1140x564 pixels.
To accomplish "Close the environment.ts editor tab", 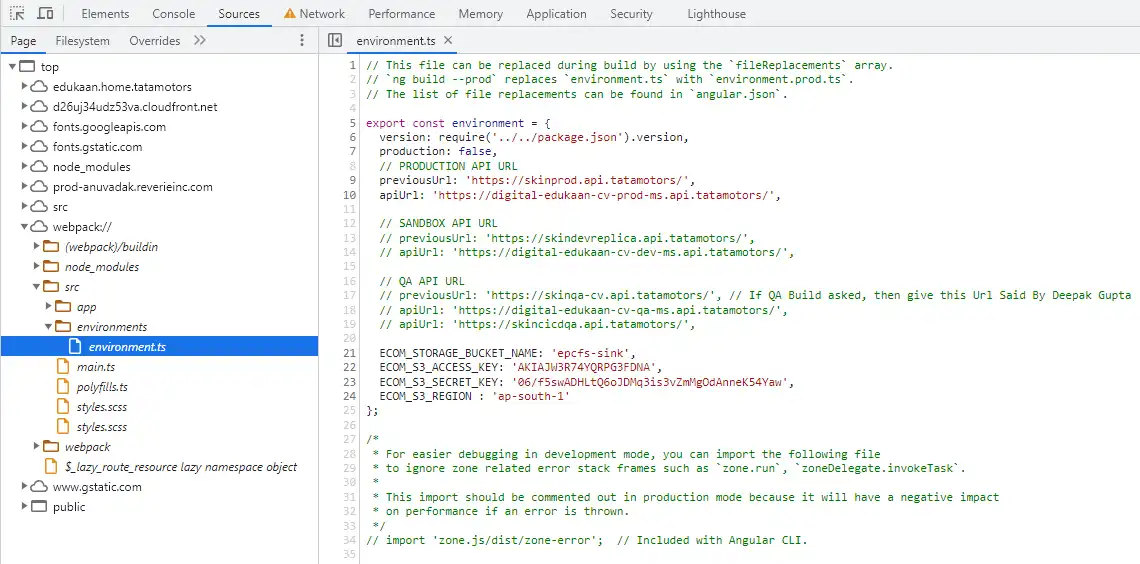I will click(x=448, y=41).
